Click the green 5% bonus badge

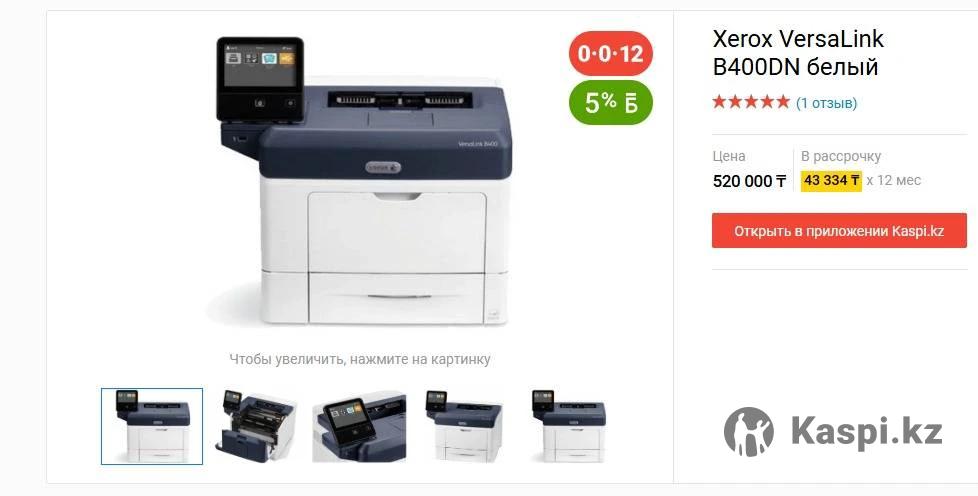click(x=611, y=102)
